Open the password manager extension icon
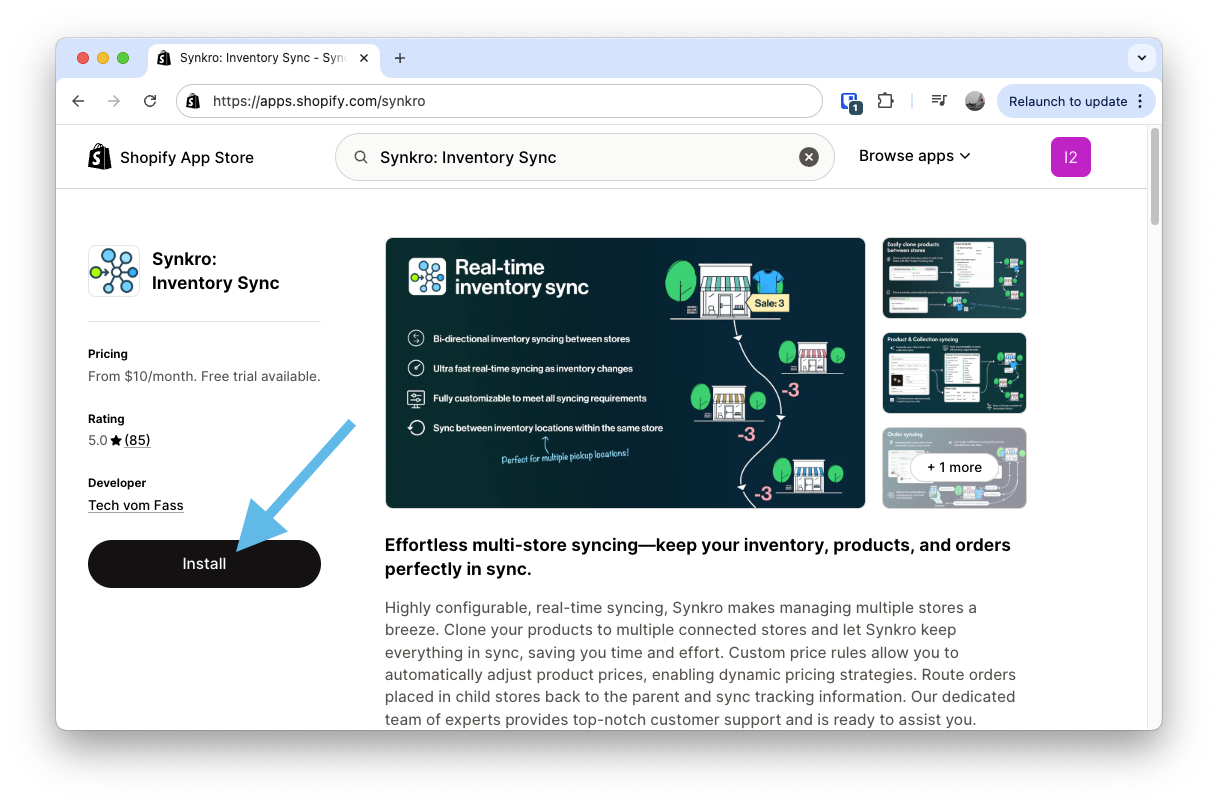The width and height of the screenshot is (1218, 804). (x=850, y=102)
